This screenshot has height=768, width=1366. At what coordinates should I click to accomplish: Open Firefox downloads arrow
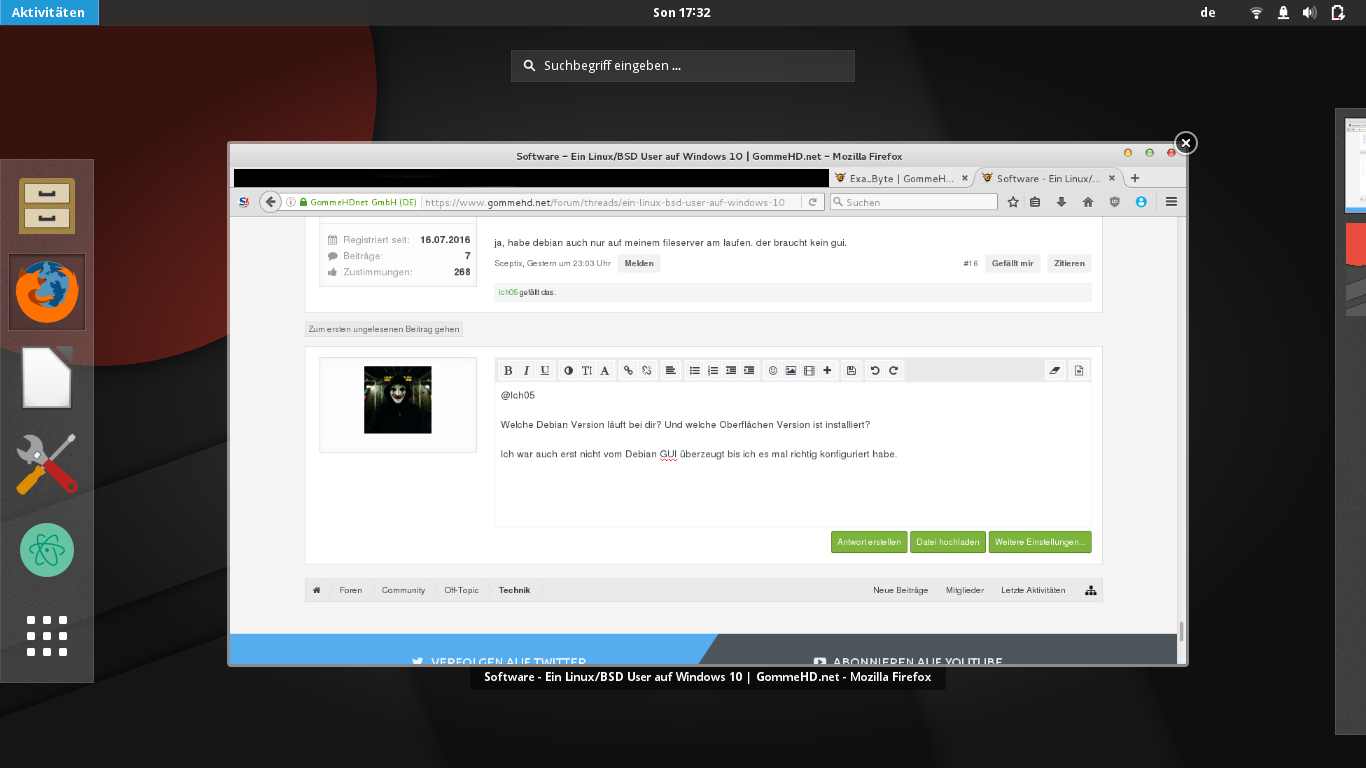click(1061, 202)
